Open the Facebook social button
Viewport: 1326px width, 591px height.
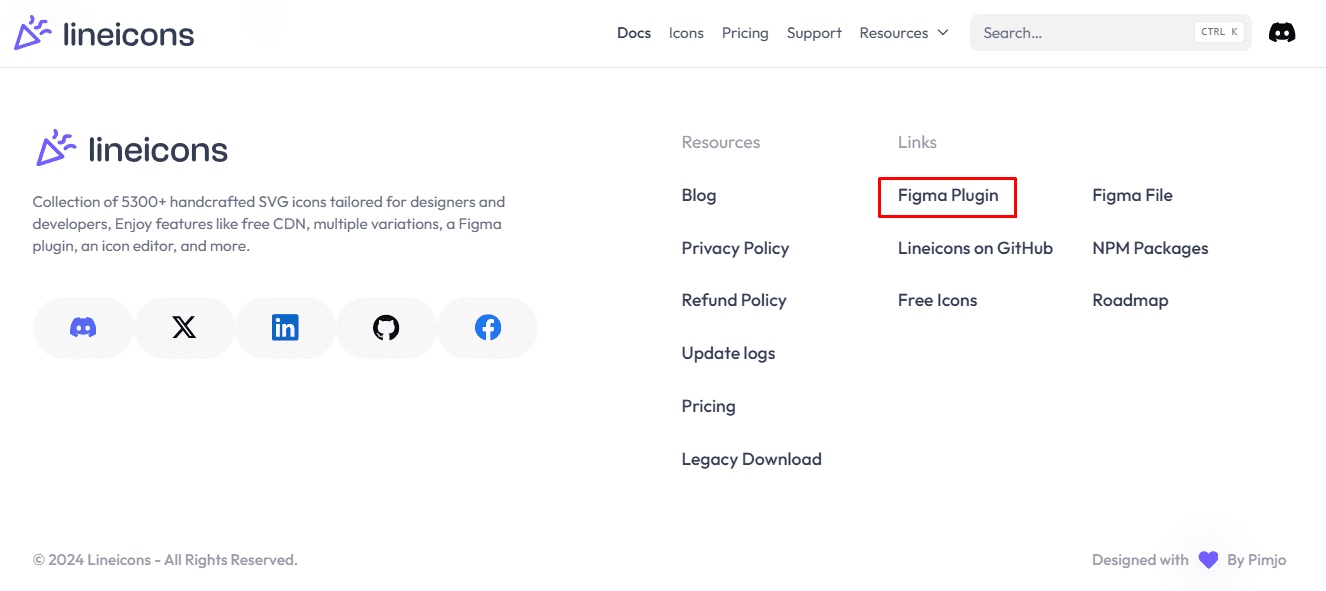[x=488, y=327]
